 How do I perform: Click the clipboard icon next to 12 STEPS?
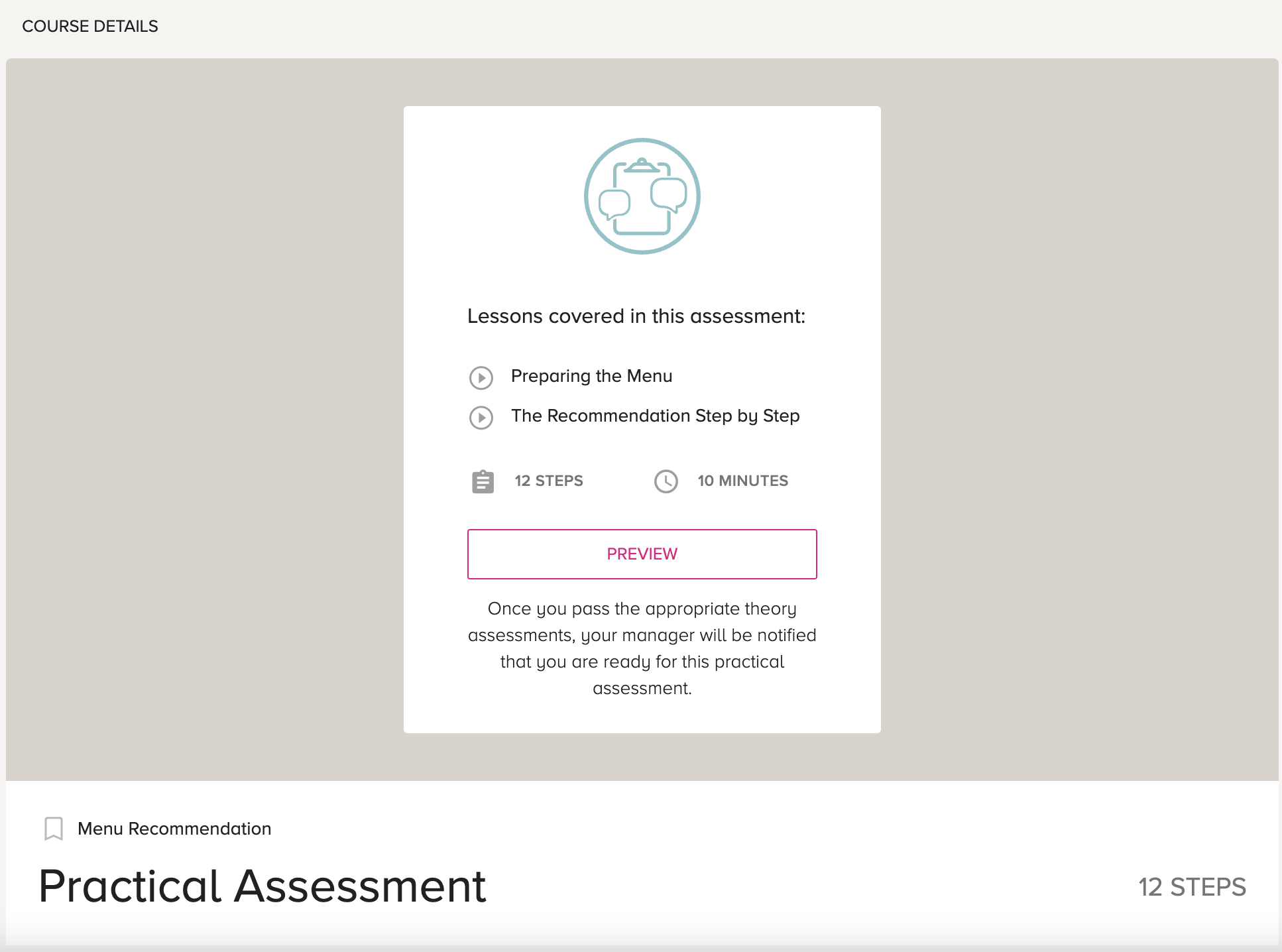click(483, 481)
